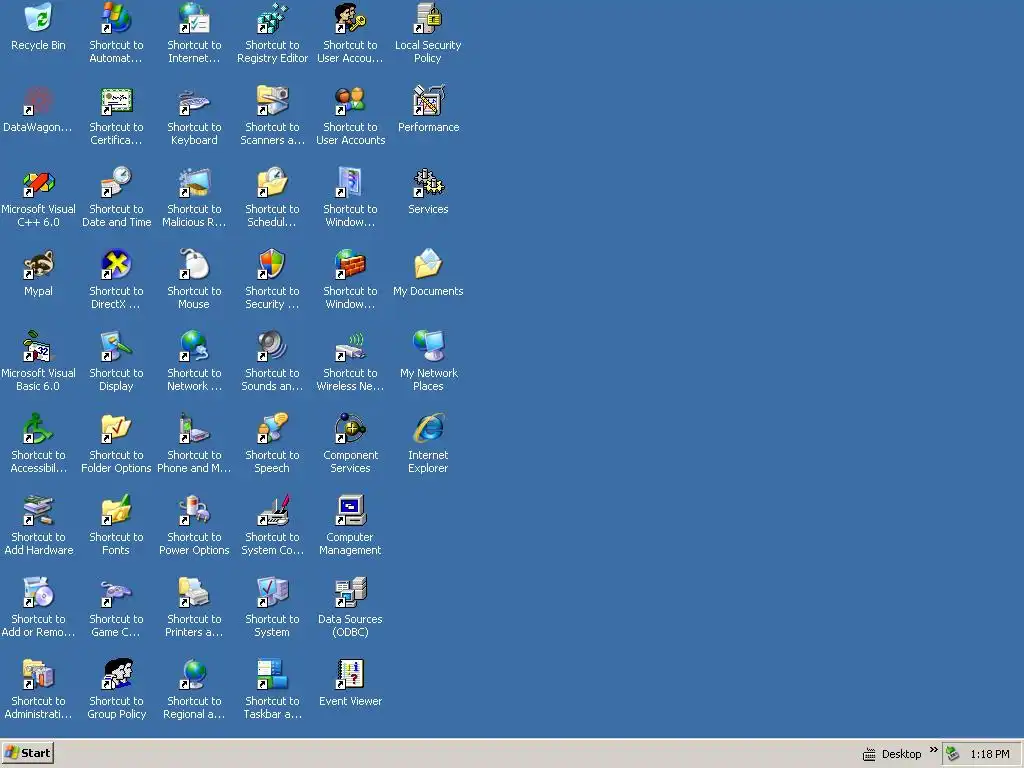Click Shortcut to DirectX icon
Screen dimensions: 1024x768
(x=116, y=264)
